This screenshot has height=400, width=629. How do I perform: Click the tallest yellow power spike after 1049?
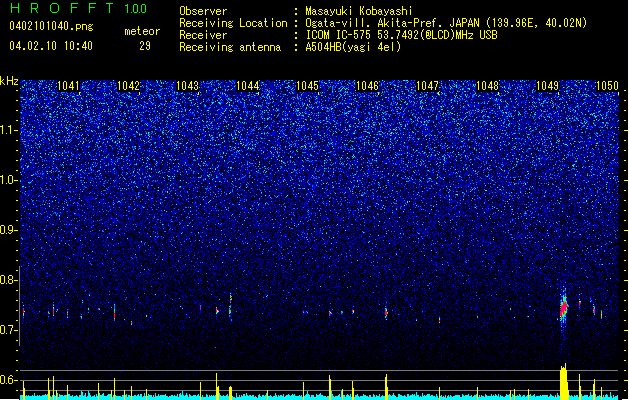tap(564, 381)
